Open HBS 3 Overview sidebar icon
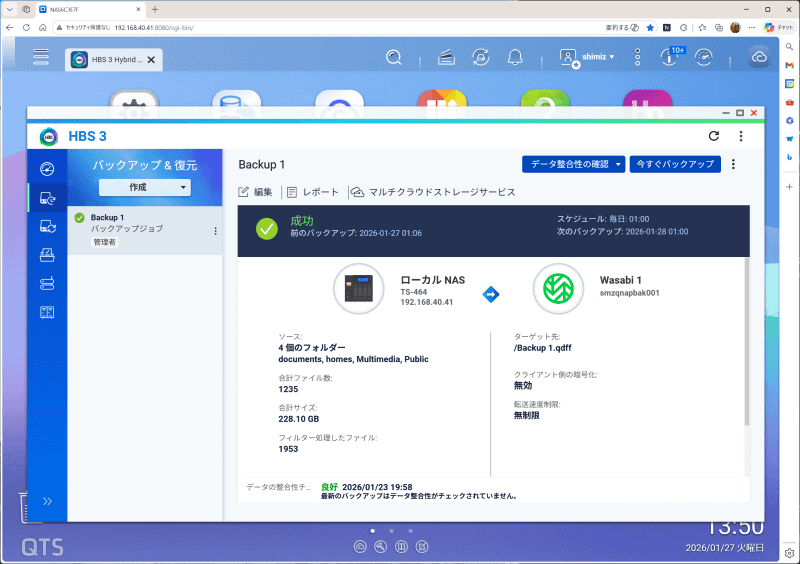Screen dimensions: 800x564 coord(47,168)
